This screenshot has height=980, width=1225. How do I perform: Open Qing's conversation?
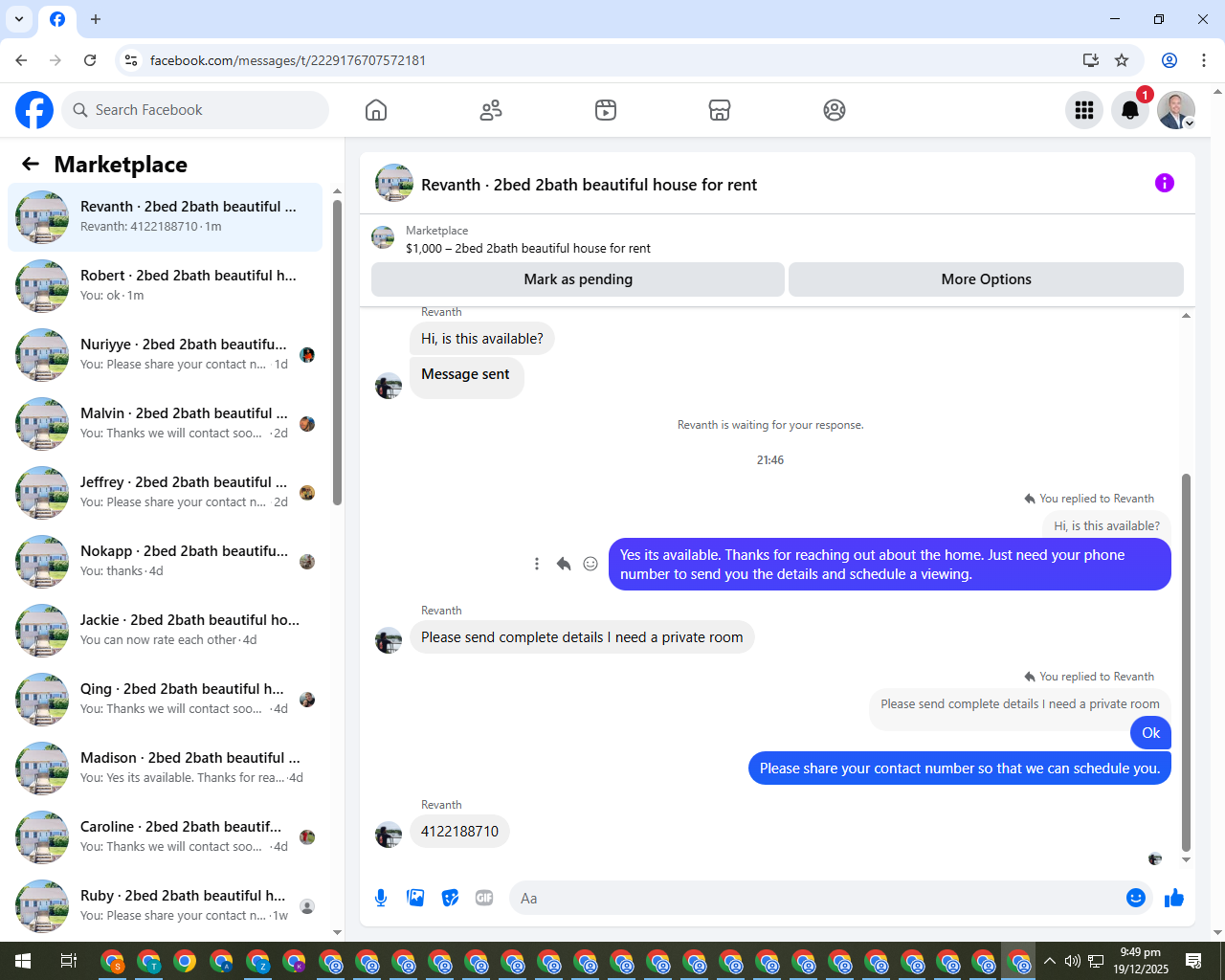point(165,699)
